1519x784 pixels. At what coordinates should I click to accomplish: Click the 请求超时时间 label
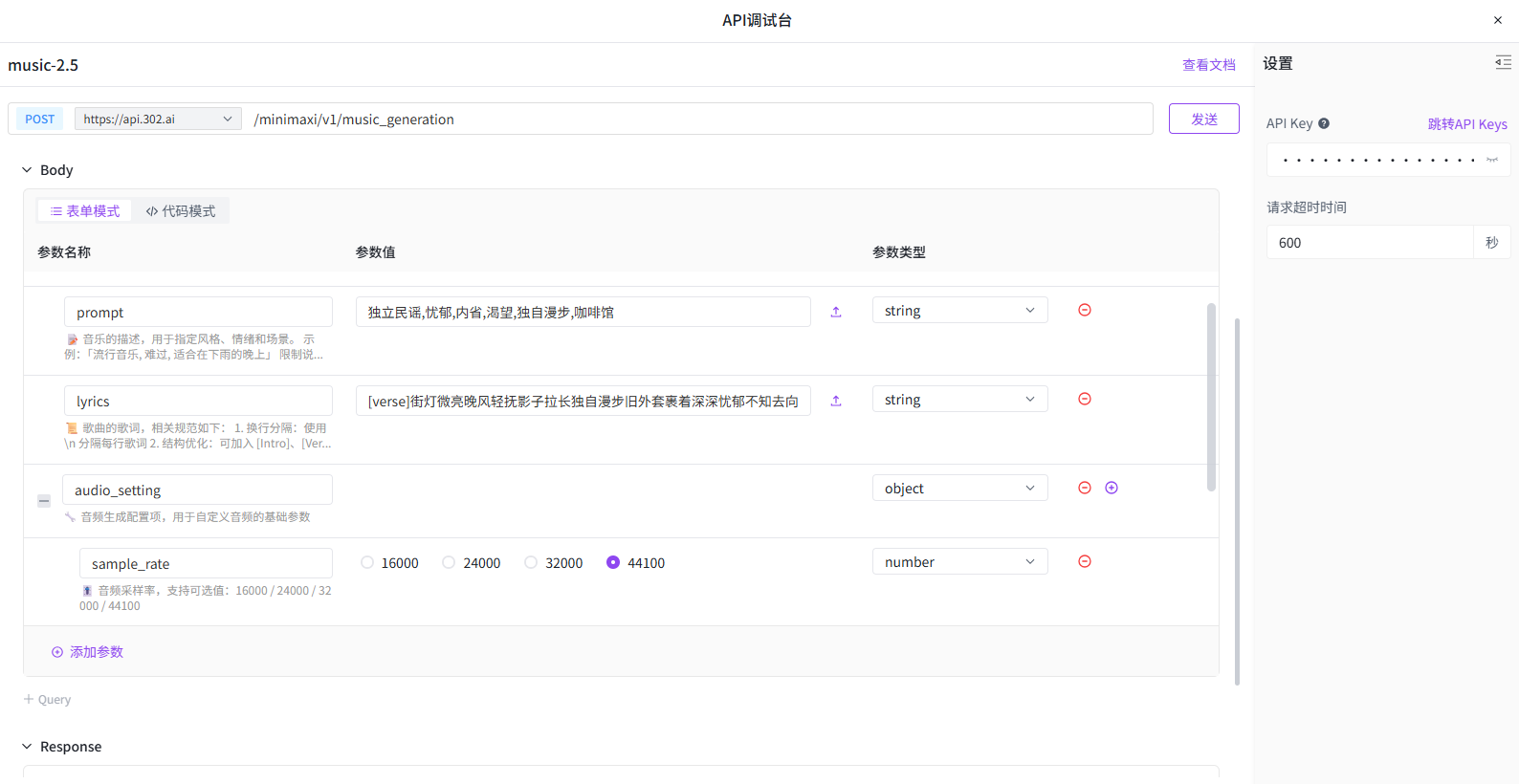click(1307, 207)
